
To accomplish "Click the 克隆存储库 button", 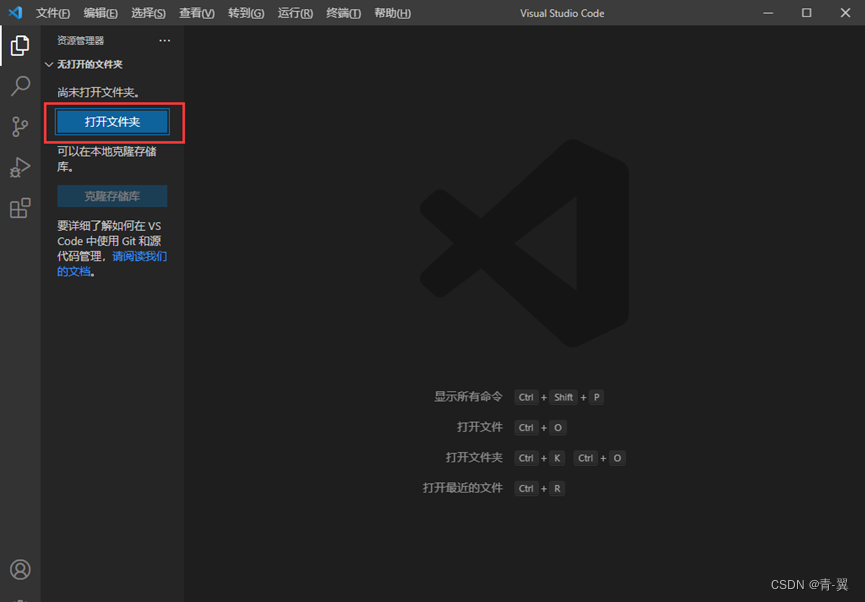I will click(112, 196).
